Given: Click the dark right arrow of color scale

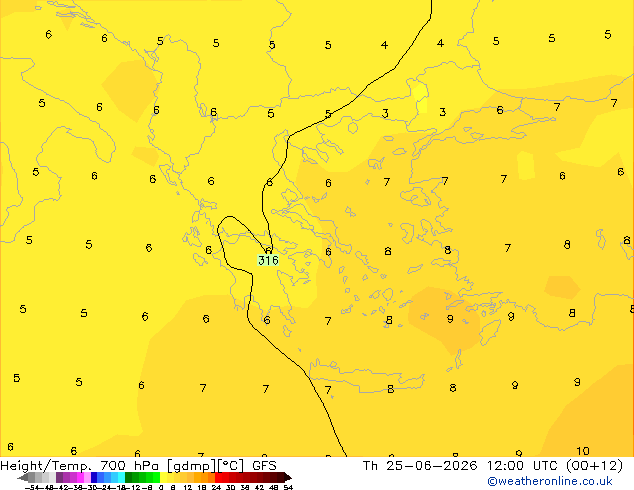Looking at the screenshot, I should [288, 478].
